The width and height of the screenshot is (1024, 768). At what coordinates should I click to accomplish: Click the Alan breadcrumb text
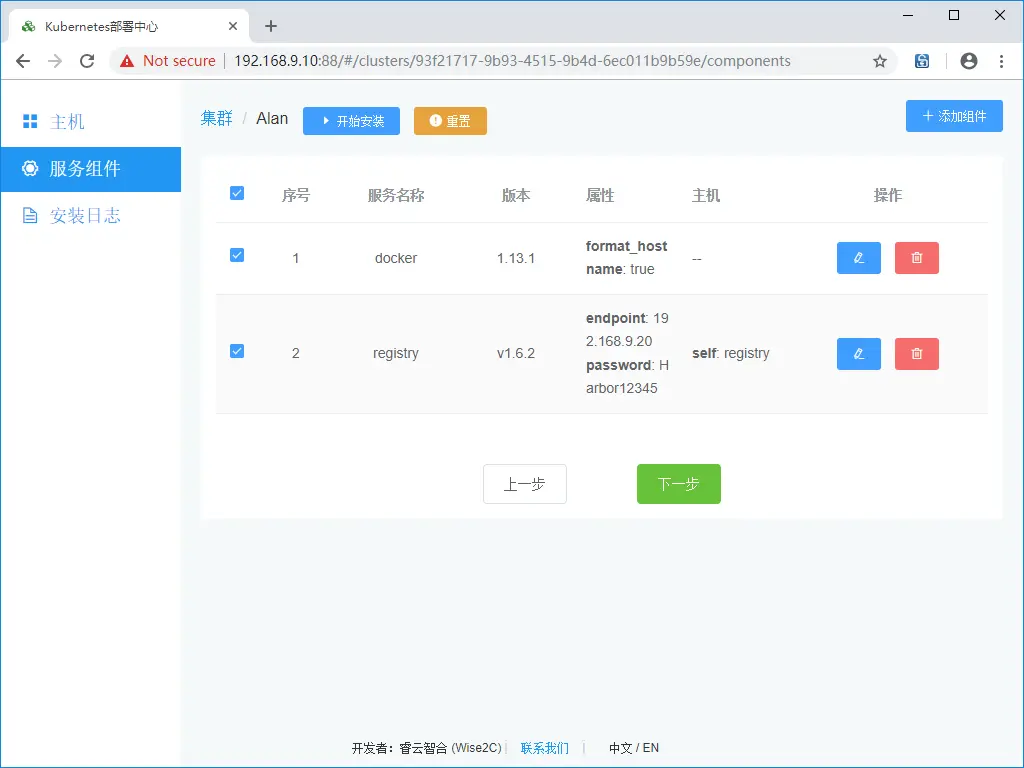(272, 118)
